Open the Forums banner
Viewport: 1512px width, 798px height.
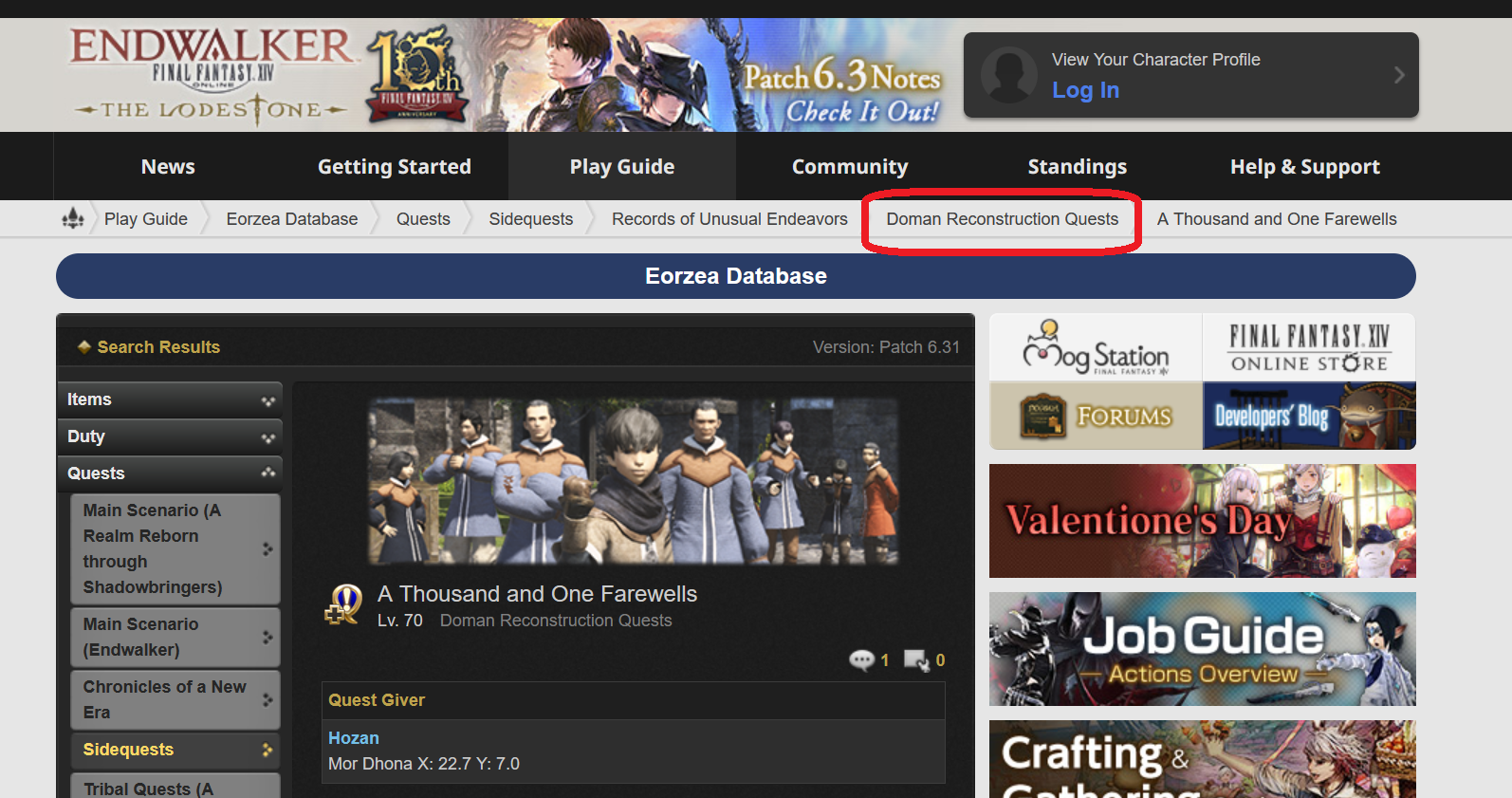click(1096, 416)
